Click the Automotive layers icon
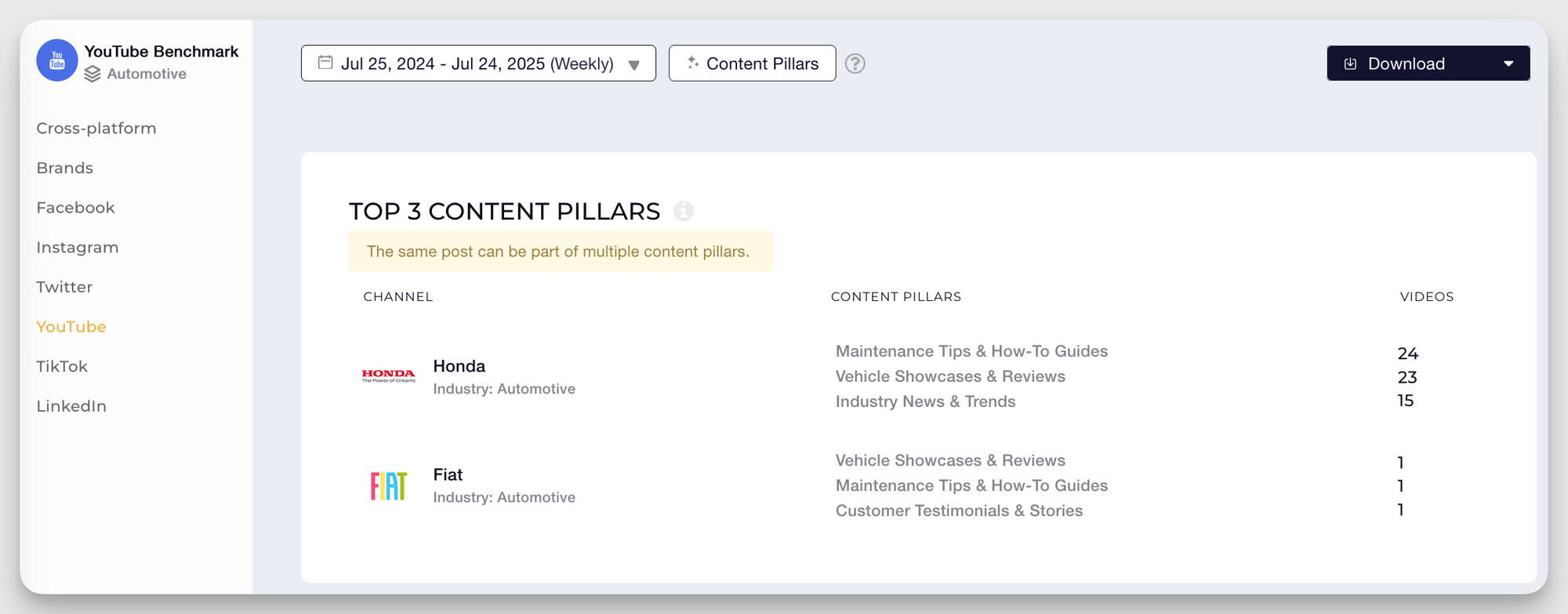This screenshot has height=614, width=1568. (x=93, y=74)
